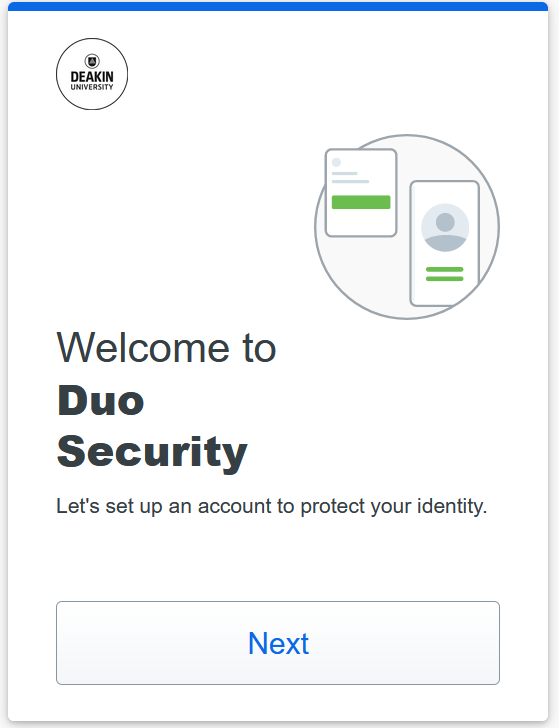
Task: Click the blue bar atop the card
Action: pyautogui.click(x=278, y=6)
